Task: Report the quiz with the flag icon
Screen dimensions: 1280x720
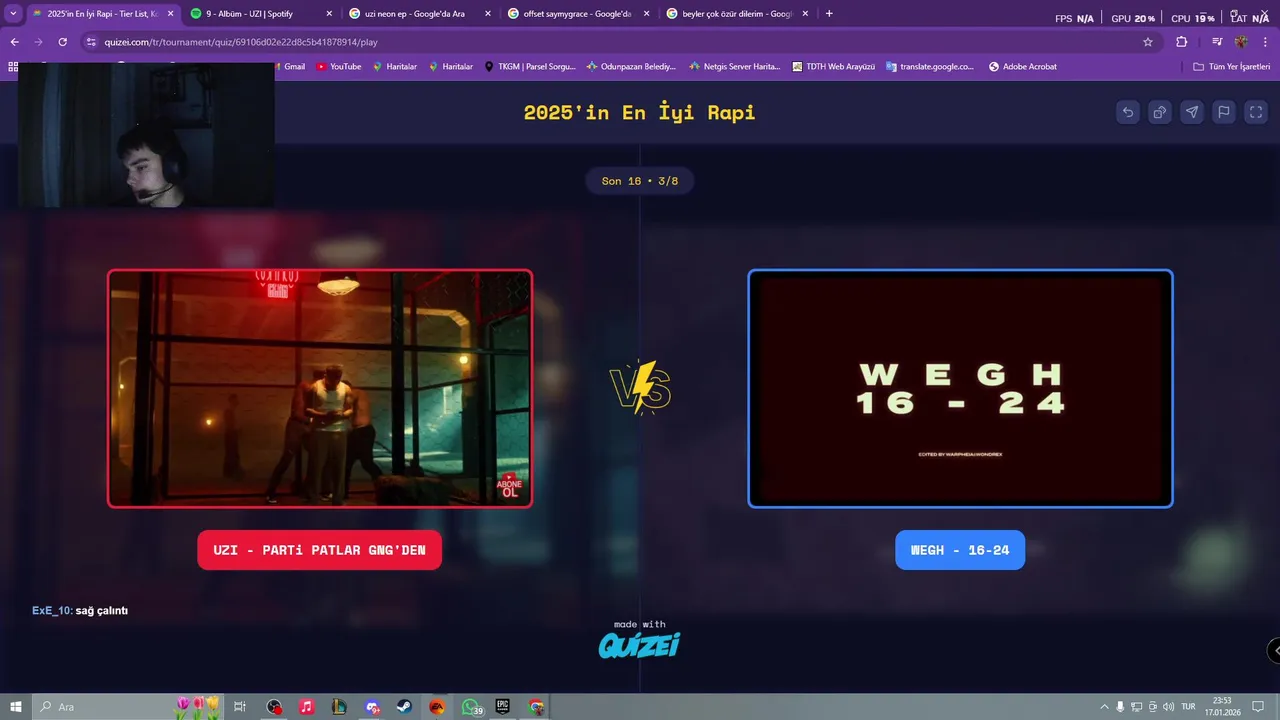Action: [x=1224, y=112]
